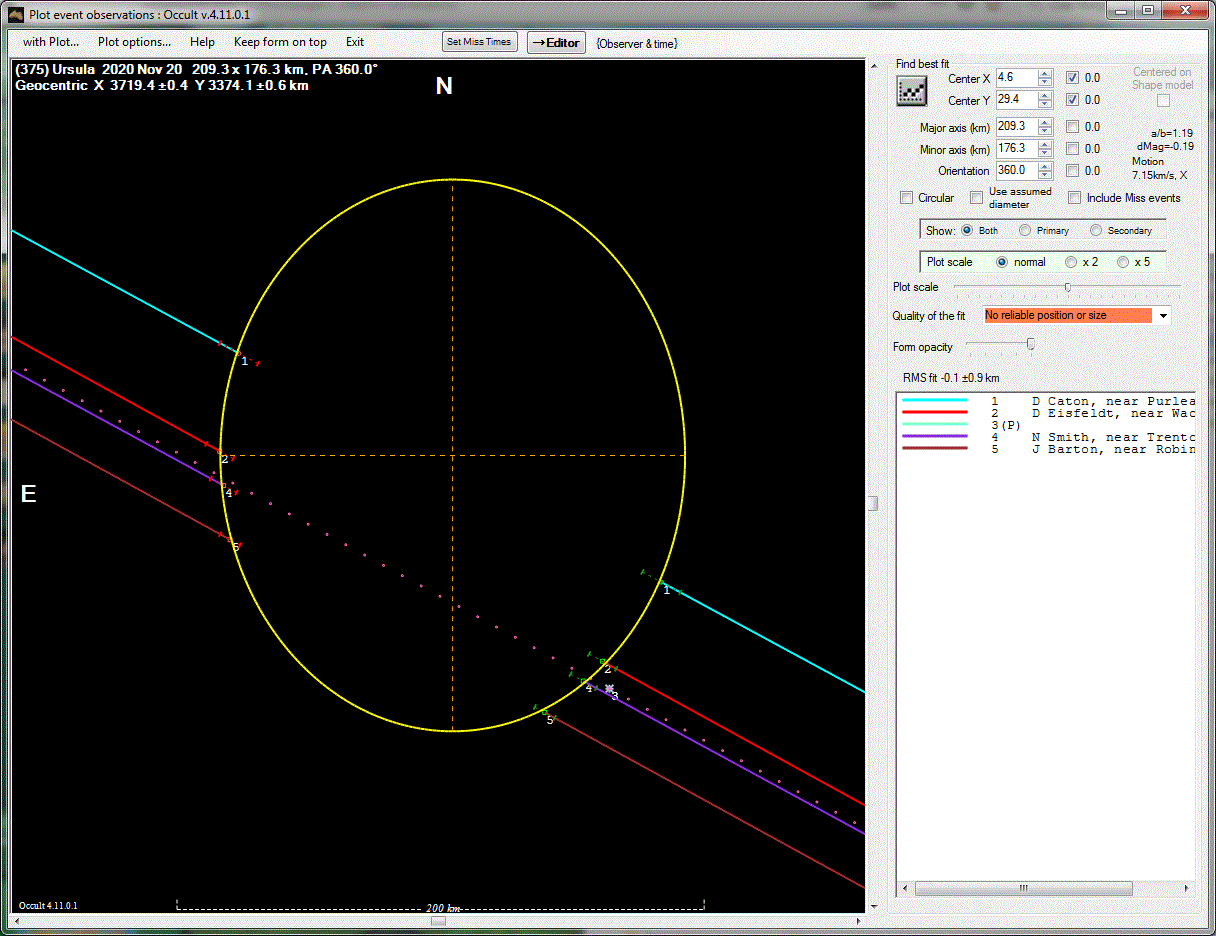
Task: Click the 200 km scale label
Action: (x=442, y=908)
